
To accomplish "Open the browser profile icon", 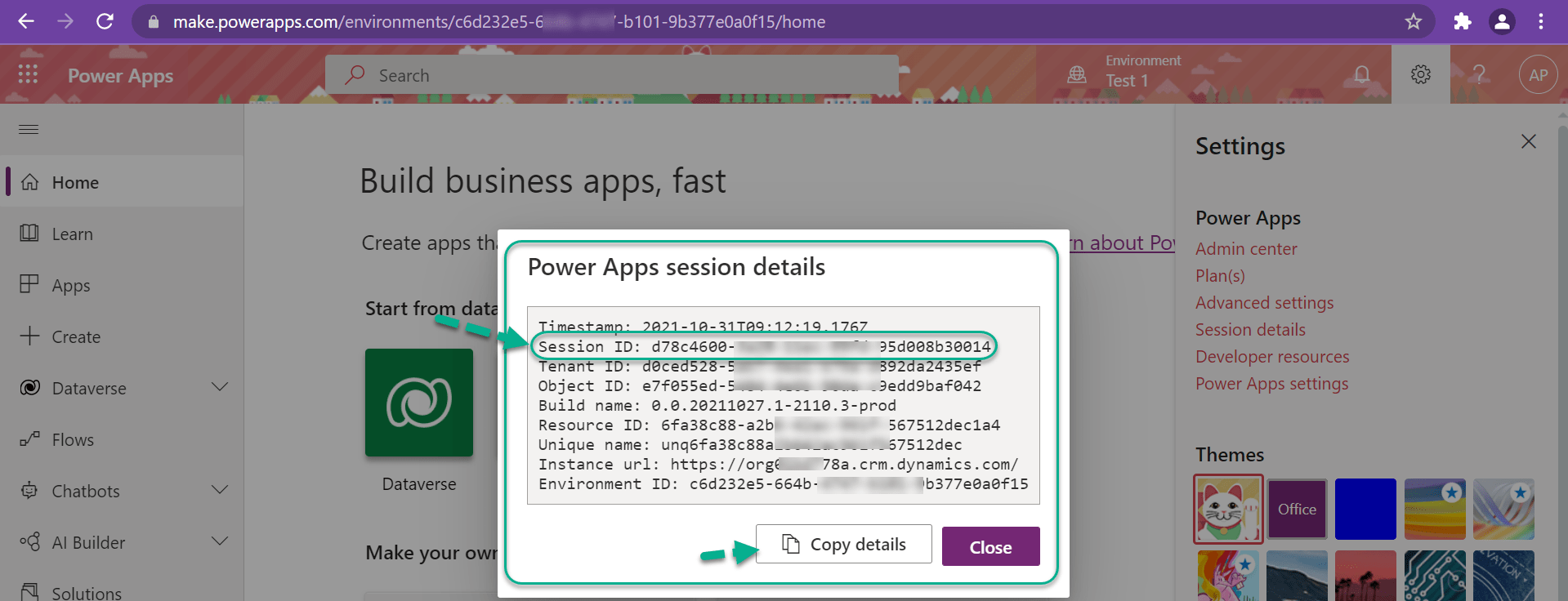I will pos(1502,22).
